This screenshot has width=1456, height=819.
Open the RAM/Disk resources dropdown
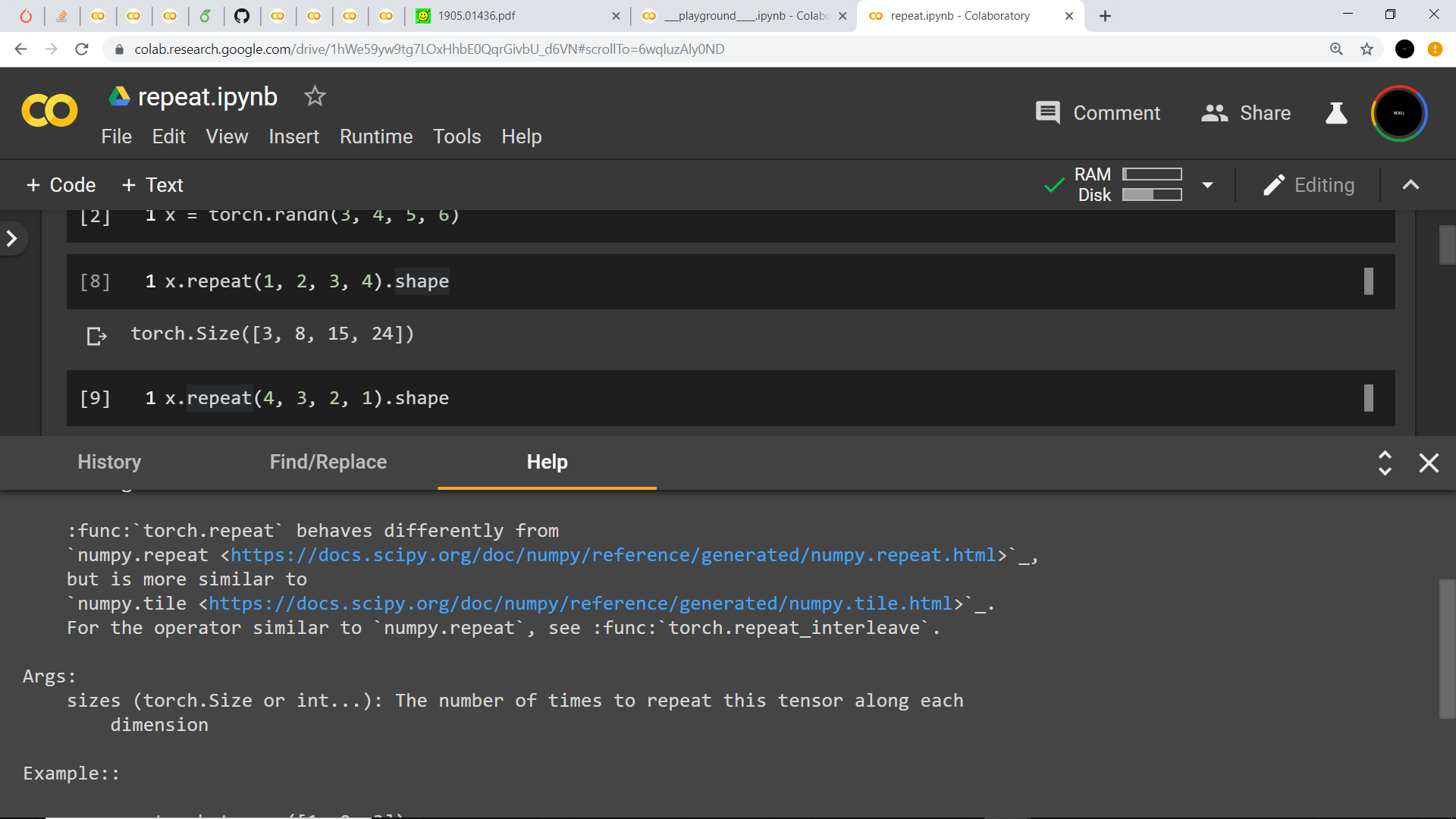pyautogui.click(x=1207, y=184)
